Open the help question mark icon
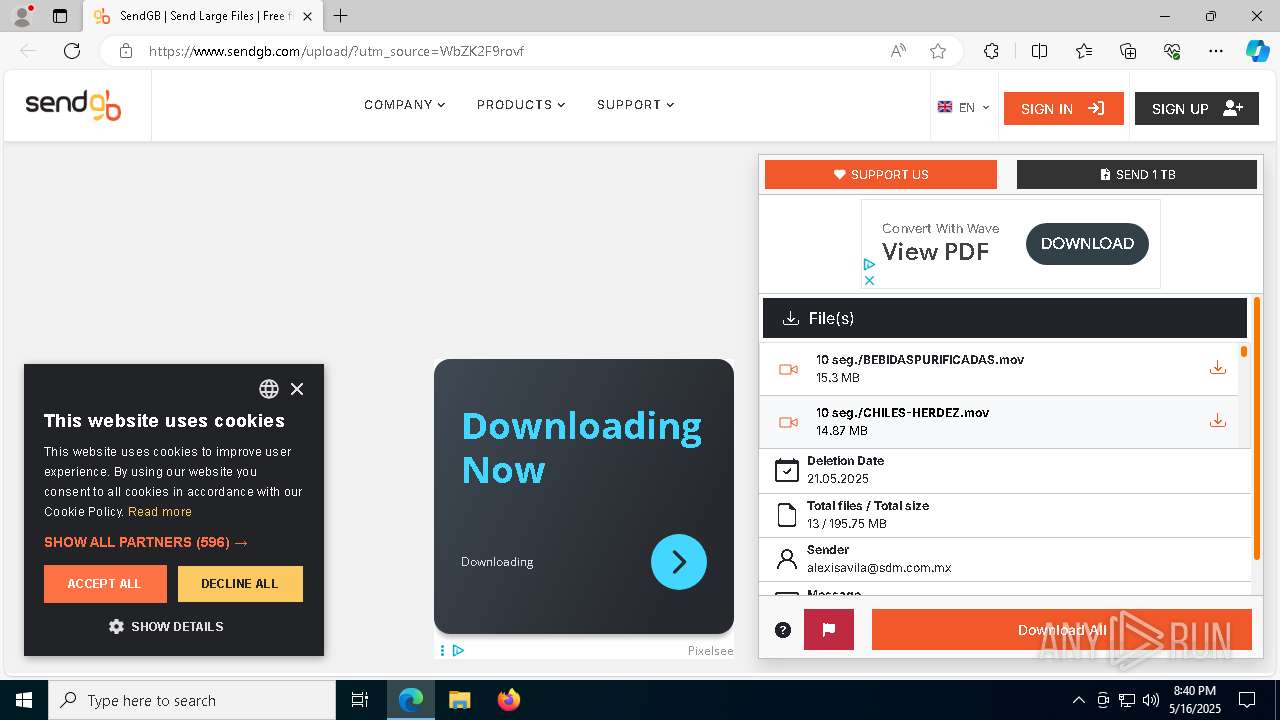This screenshot has height=720, width=1280. click(x=783, y=630)
